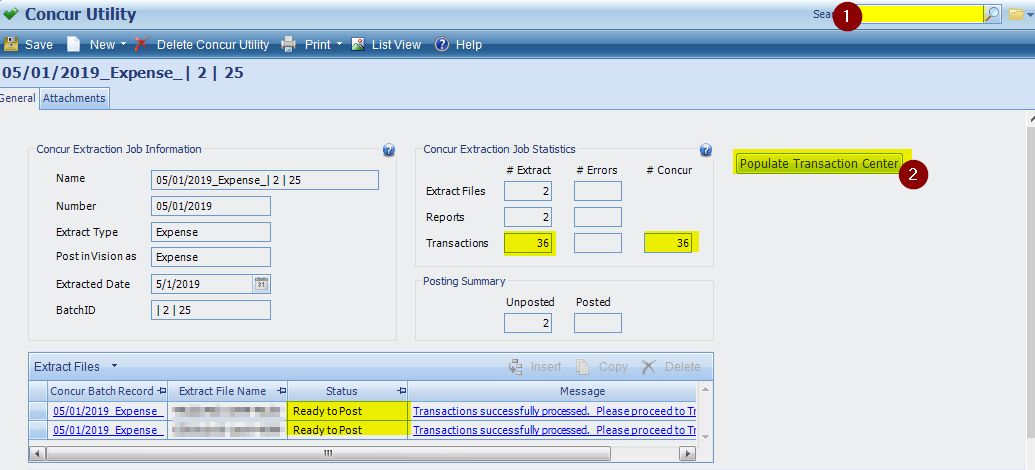Viewport: 1035px width, 470px height.
Task: Click the Transactions # Concur value 36
Action: (668, 243)
